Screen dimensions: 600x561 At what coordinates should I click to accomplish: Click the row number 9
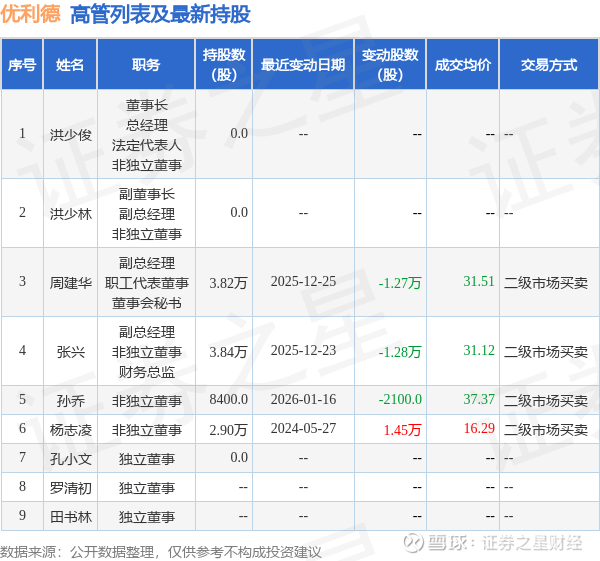click(22, 515)
